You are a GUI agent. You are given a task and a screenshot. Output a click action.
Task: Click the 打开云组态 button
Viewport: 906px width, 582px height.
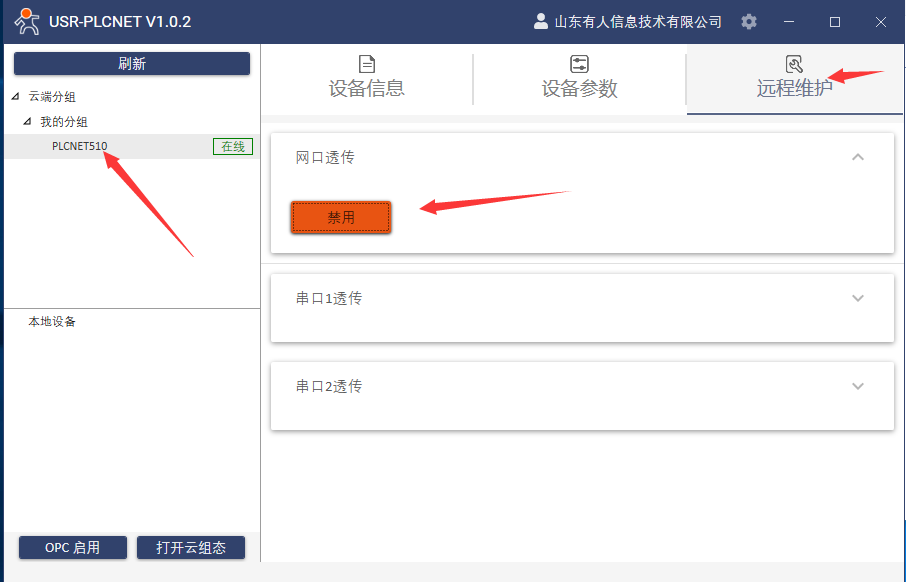tap(191, 547)
